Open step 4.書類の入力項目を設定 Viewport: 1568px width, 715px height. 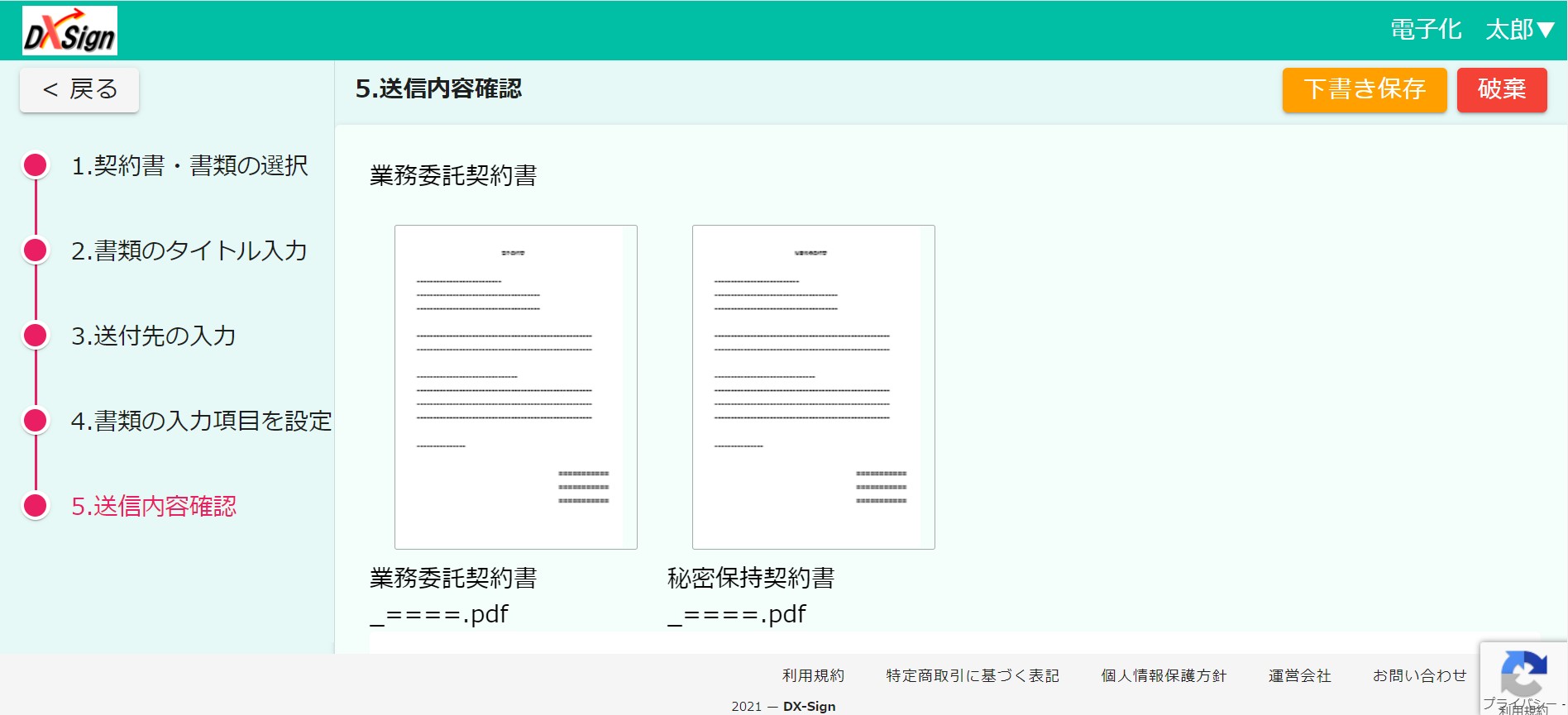pos(201,421)
